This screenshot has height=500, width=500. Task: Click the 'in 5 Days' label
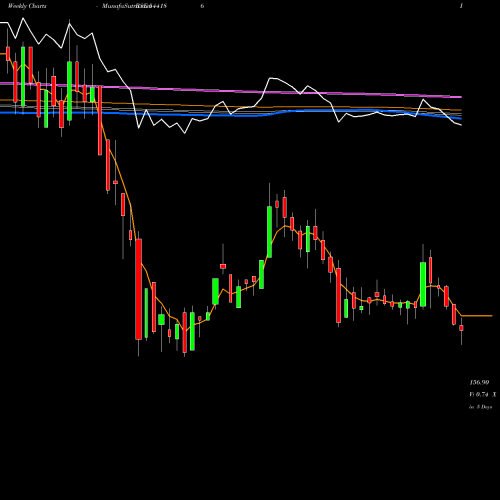[x=481, y=407]
